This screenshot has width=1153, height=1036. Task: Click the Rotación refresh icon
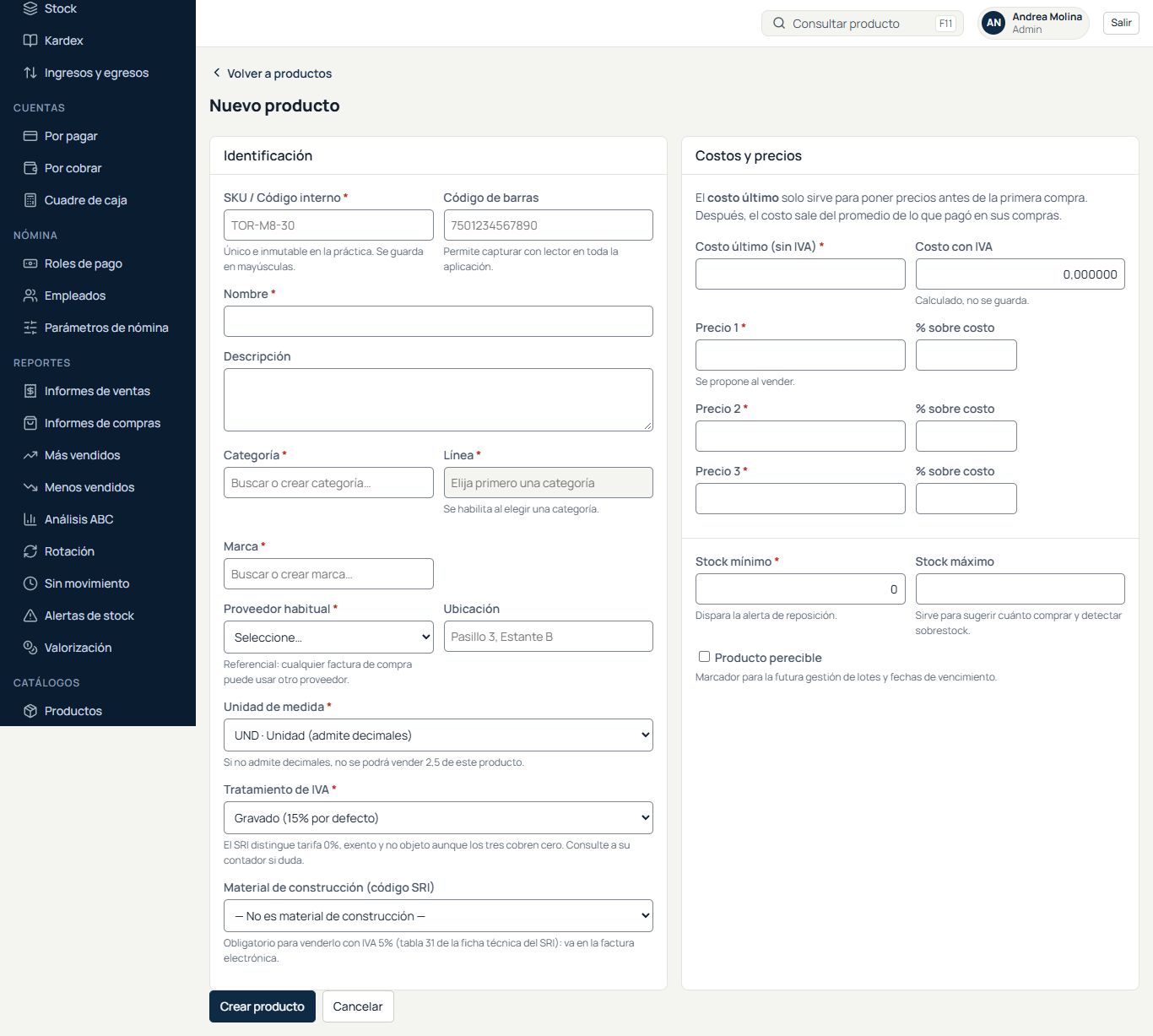pos(30,551)
